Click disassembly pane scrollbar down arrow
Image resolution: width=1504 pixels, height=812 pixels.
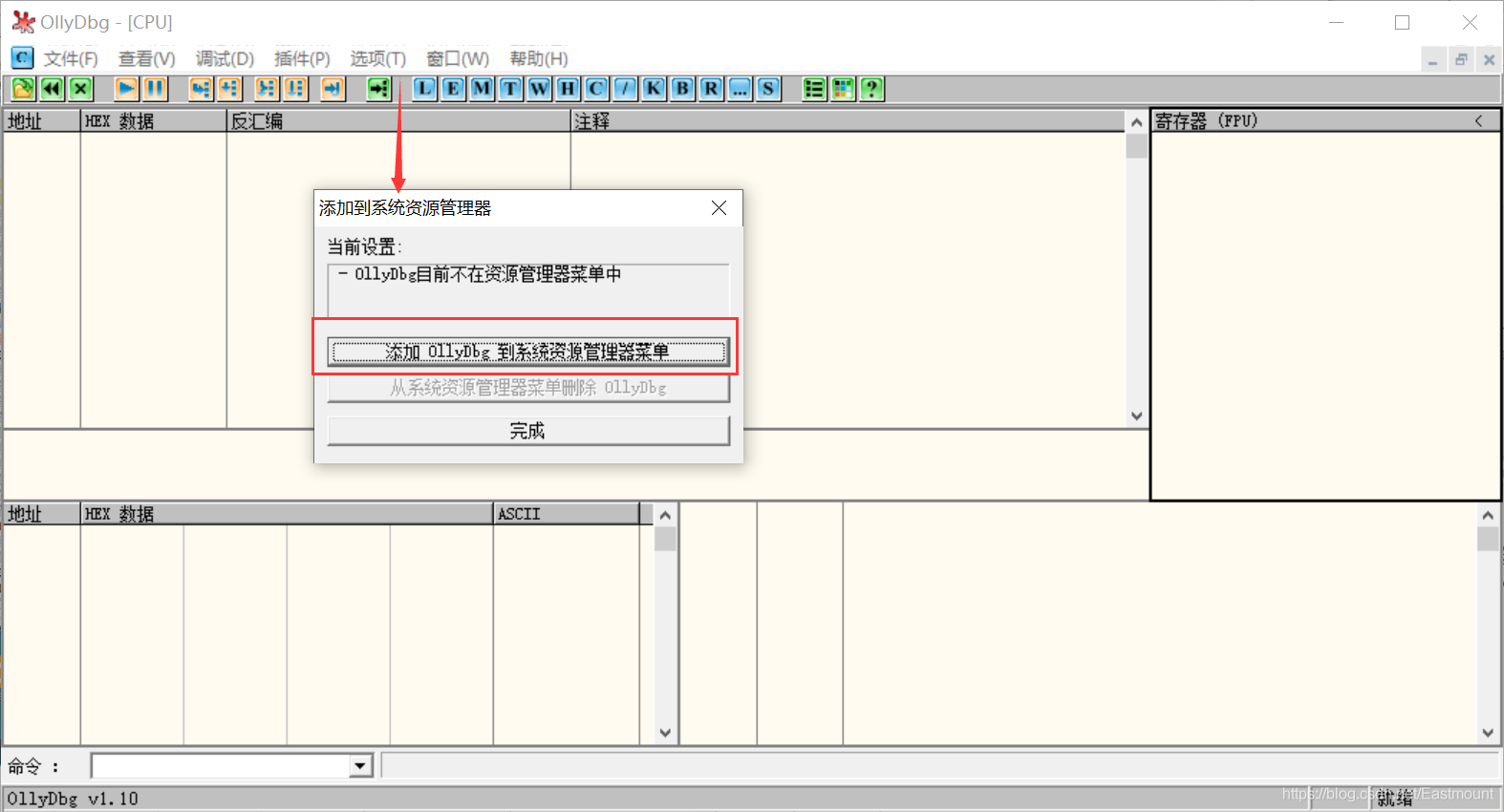1136,417
